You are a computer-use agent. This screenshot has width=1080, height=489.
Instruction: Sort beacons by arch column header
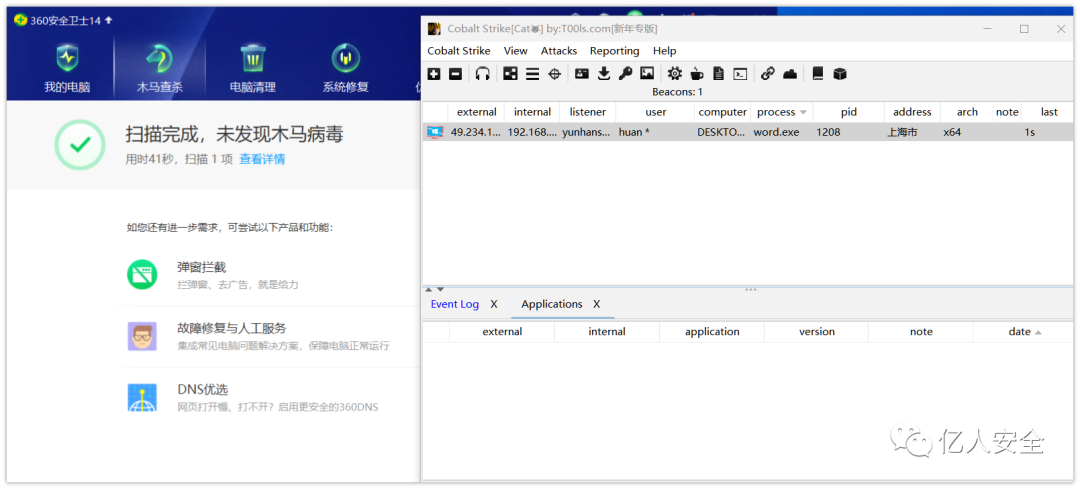pos(967,112)
